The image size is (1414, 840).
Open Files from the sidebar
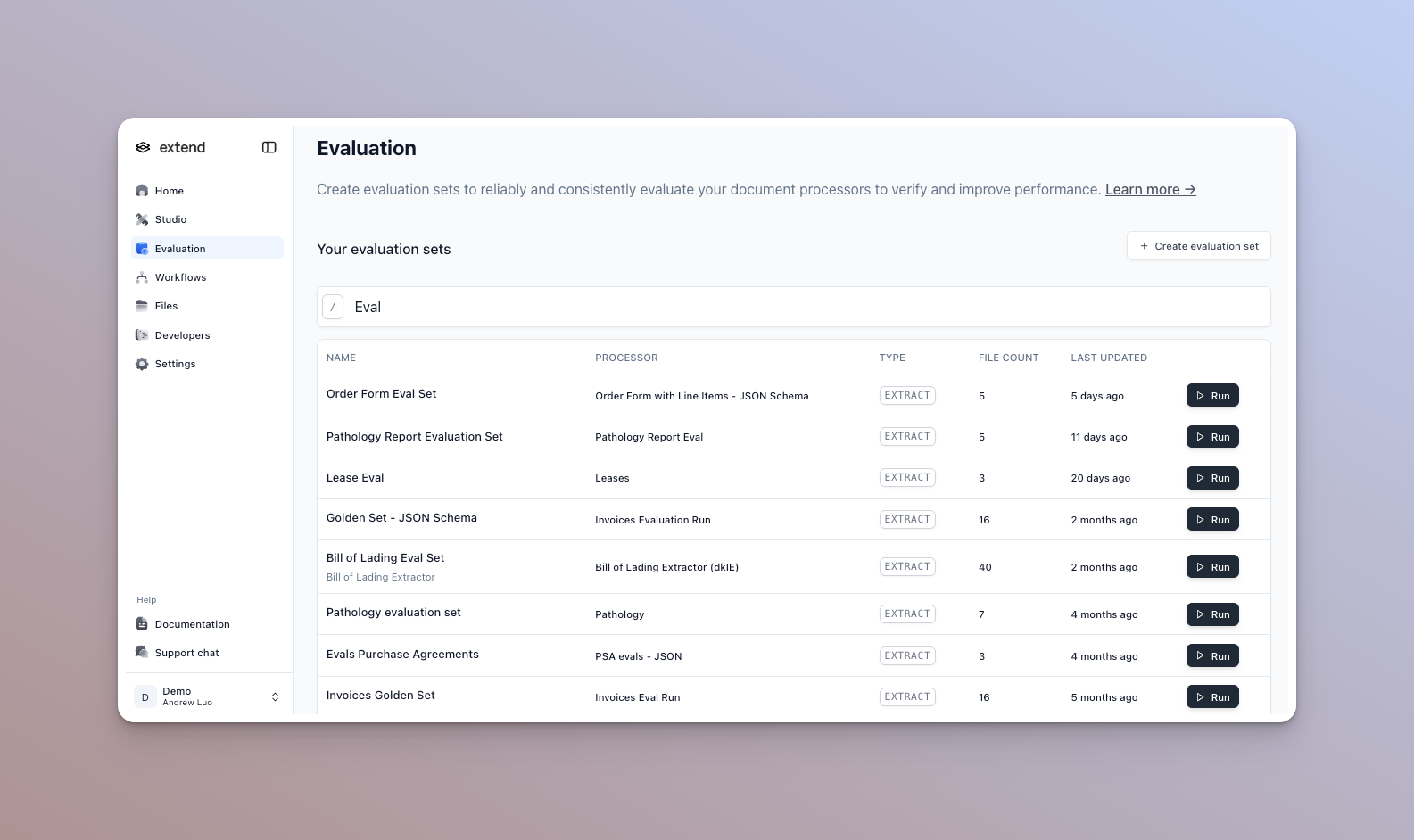click(207, 306)
